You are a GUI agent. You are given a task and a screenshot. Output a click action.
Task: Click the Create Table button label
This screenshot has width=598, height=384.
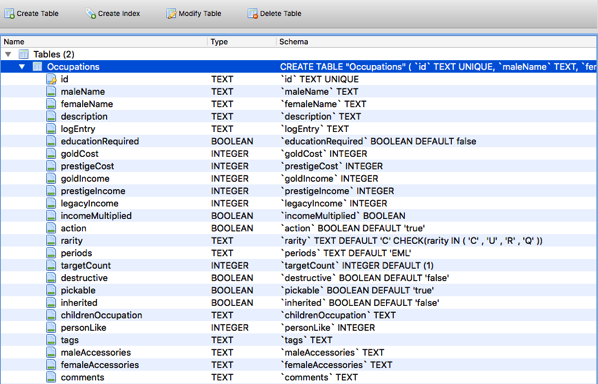click(x=37, y=13)
